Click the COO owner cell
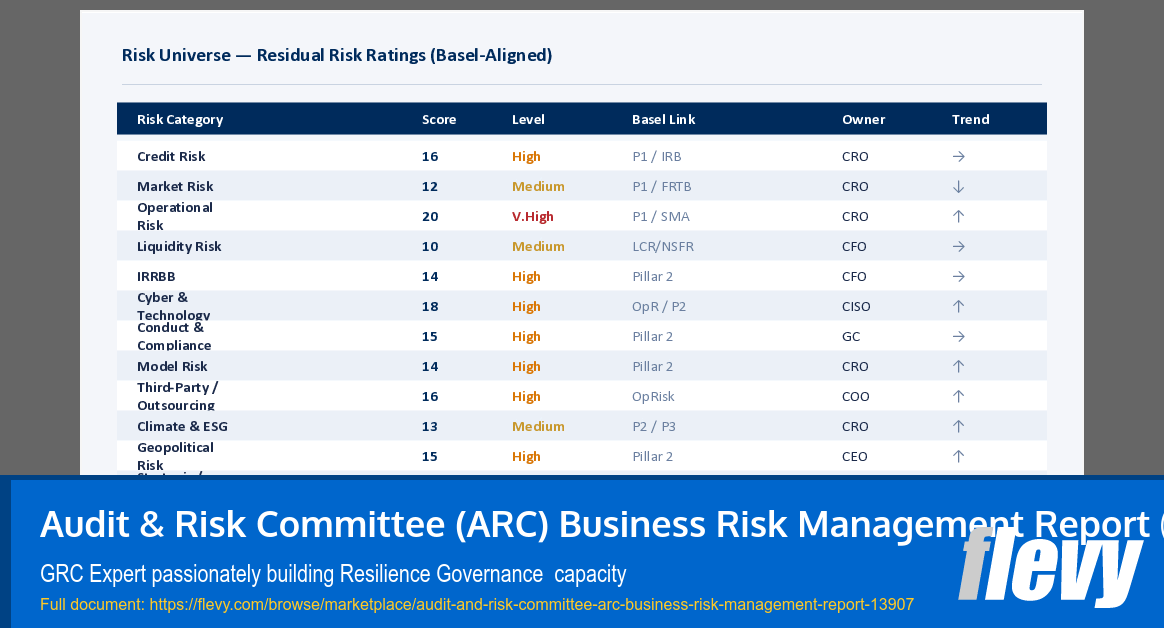The height and width of the screenshot is (628, 1164). (x=855, y=396)
